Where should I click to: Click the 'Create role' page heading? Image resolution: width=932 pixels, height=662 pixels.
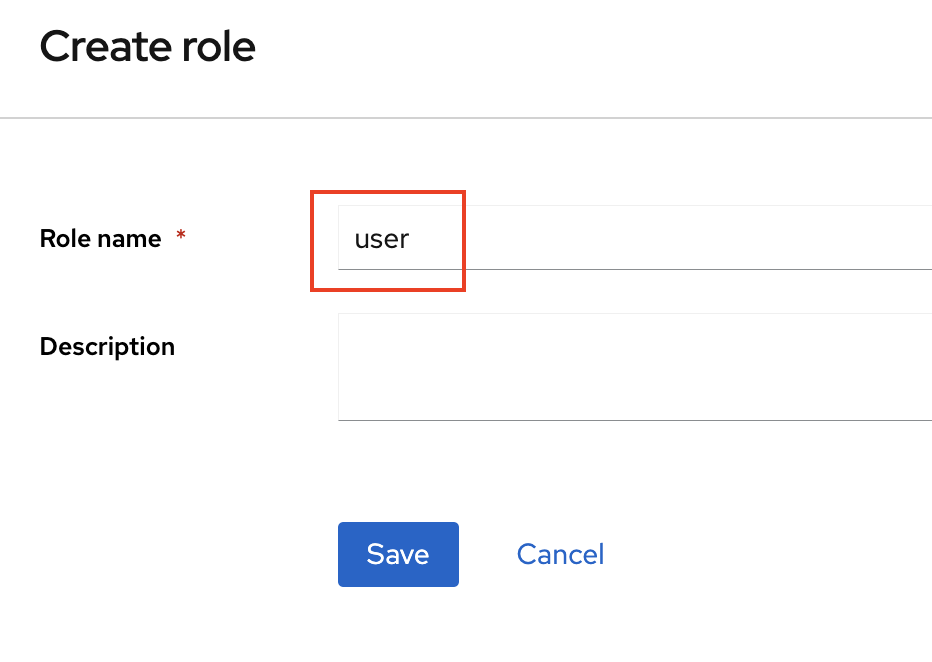[147, 47]
